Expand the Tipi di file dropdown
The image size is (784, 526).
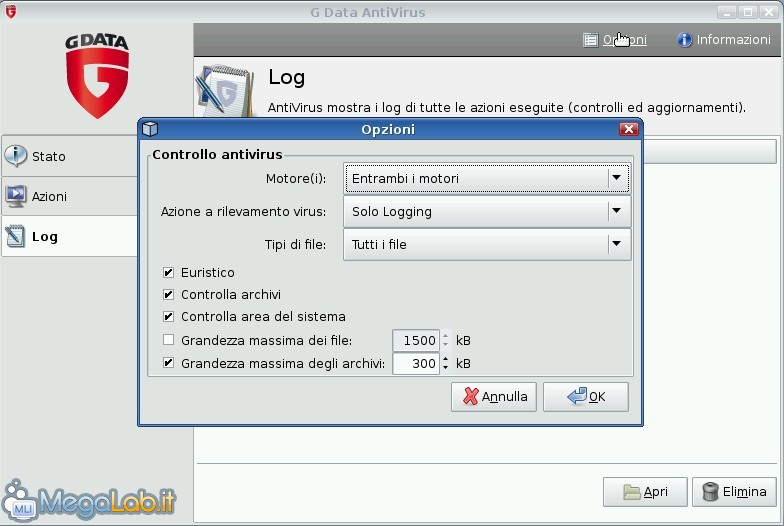coord(486,244)
